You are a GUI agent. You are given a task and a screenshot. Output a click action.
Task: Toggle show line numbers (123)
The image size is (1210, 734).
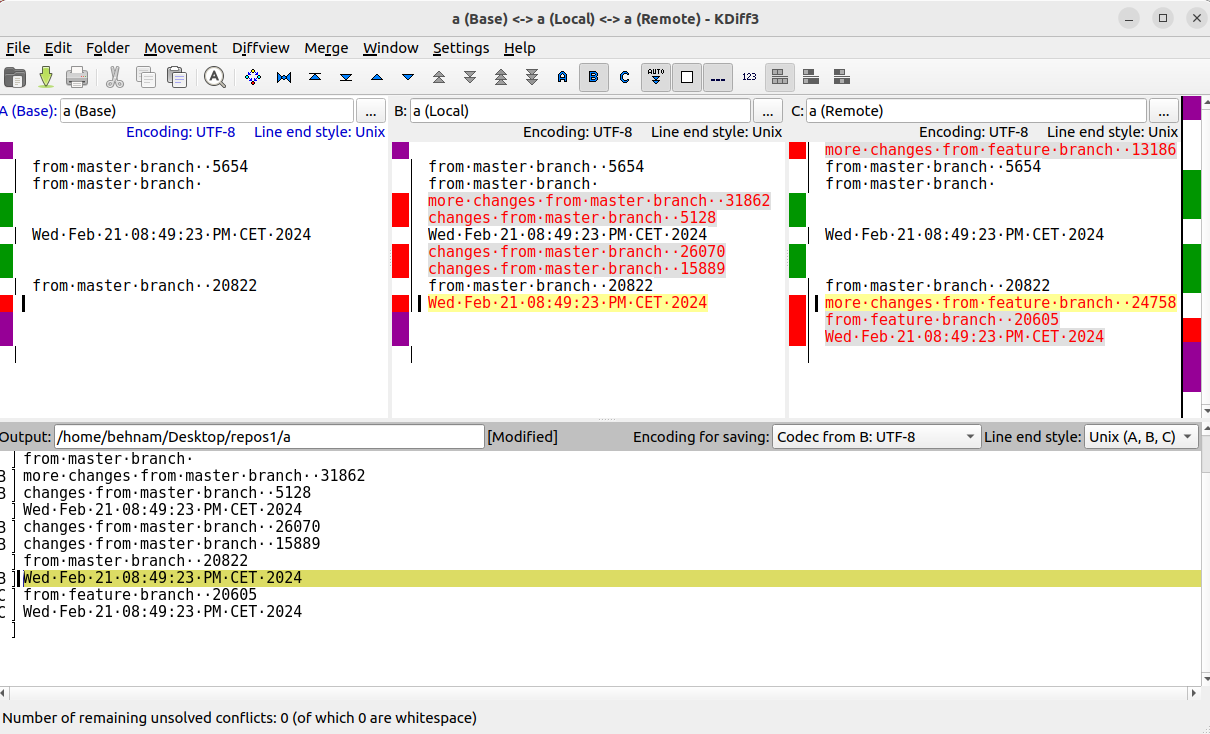coord(749,77)
